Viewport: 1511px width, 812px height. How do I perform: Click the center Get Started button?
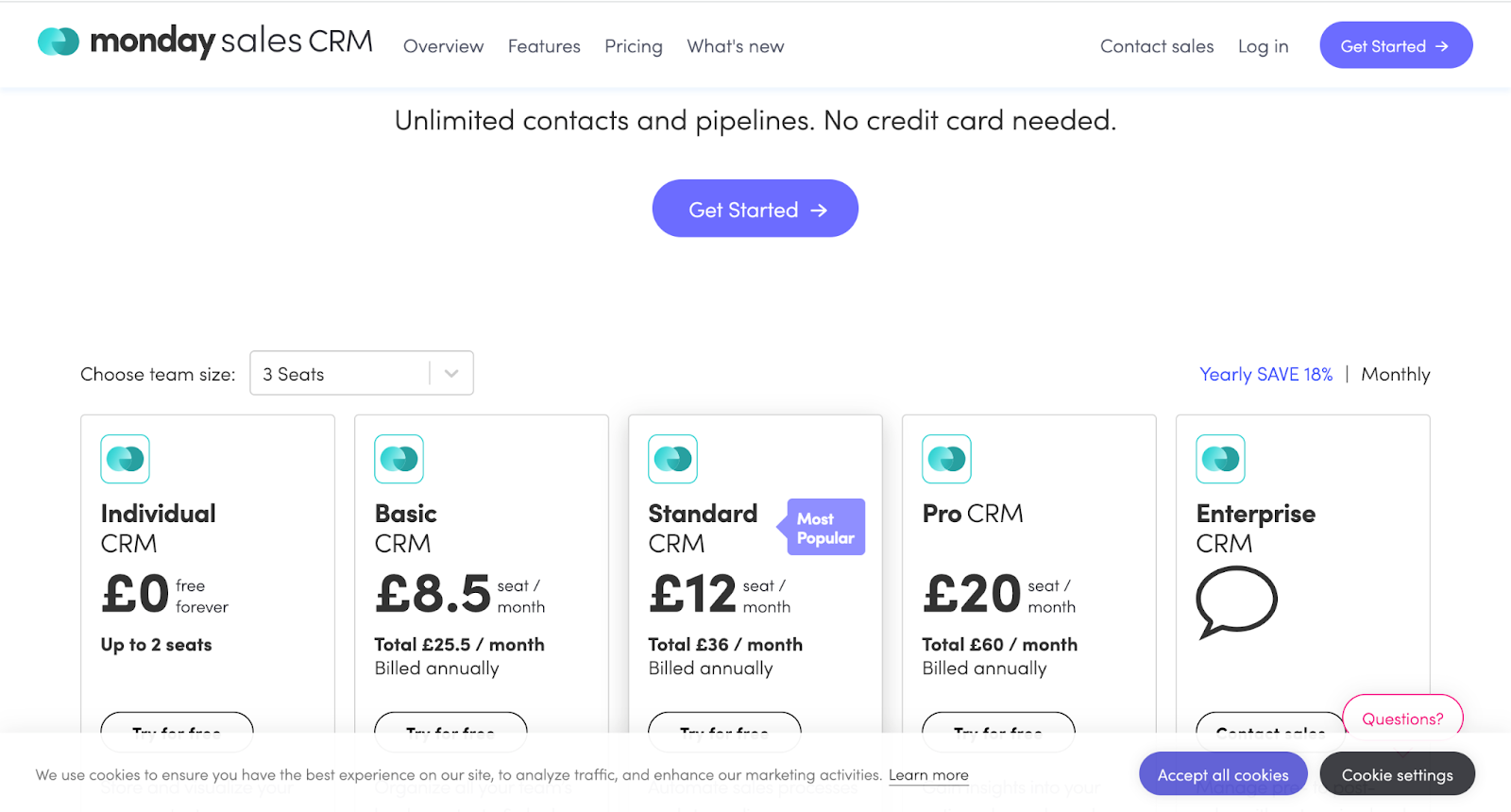[x=755, y=209]
